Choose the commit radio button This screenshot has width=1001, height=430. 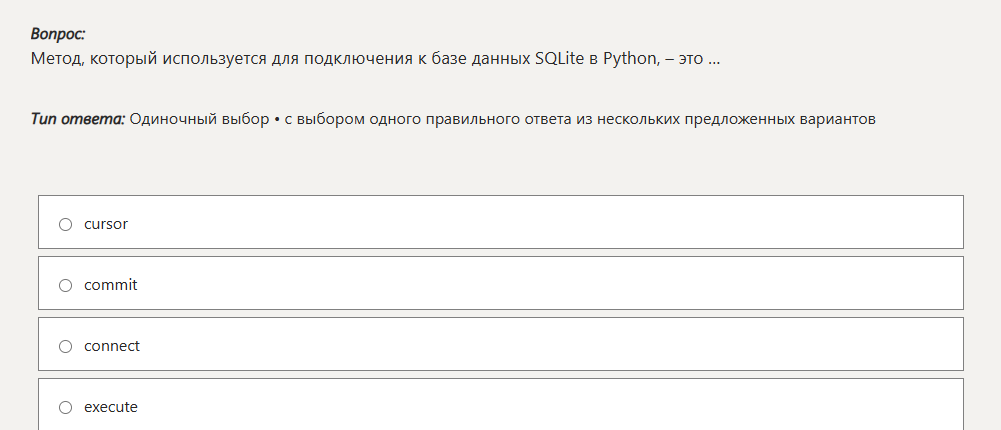pos(66,285)
